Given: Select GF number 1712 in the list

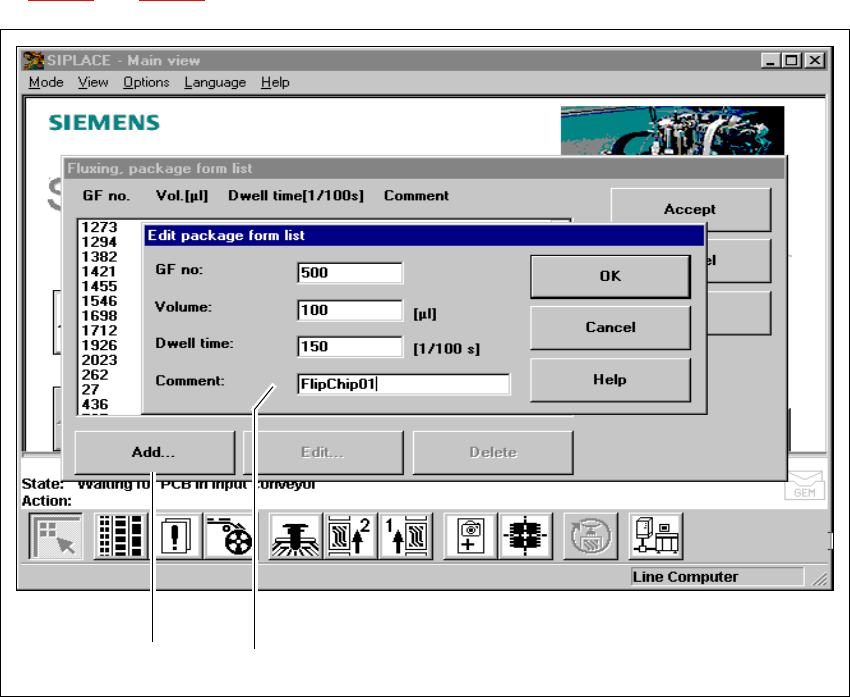Looking at the screenshot, I should tap(99, 331).
